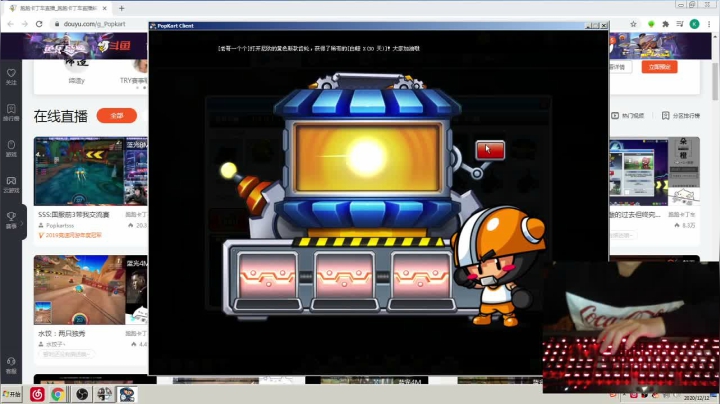Viewport: 720px width, 404px height.
Task: Expand the Douyu sidebar with the side arrow
Action: click(x=22, y=223)
